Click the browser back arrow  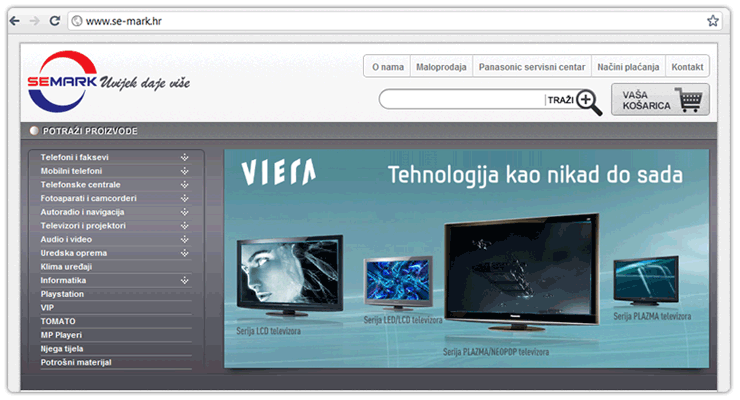tap(15, 21)
